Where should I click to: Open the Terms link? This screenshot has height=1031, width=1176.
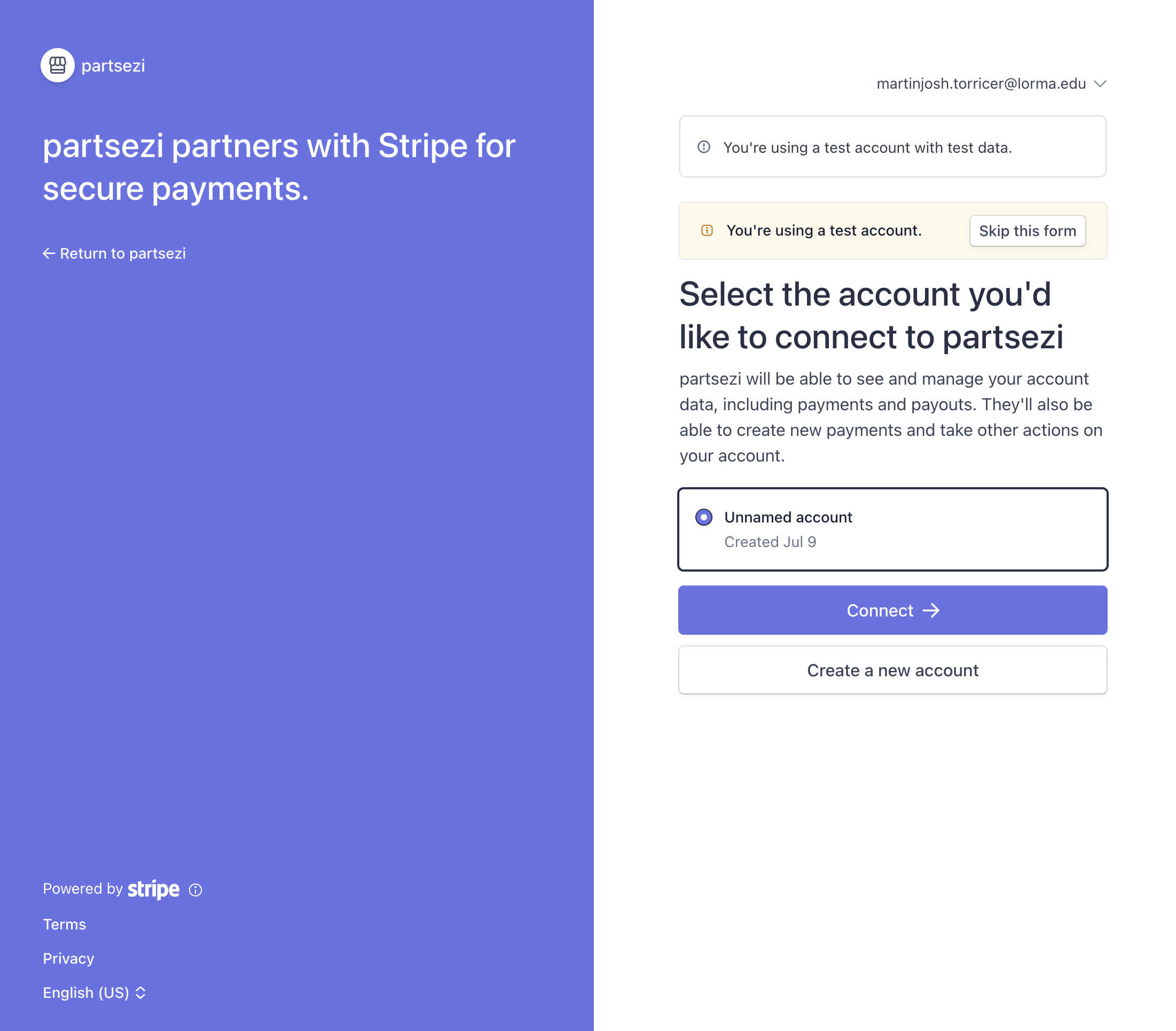65,925
